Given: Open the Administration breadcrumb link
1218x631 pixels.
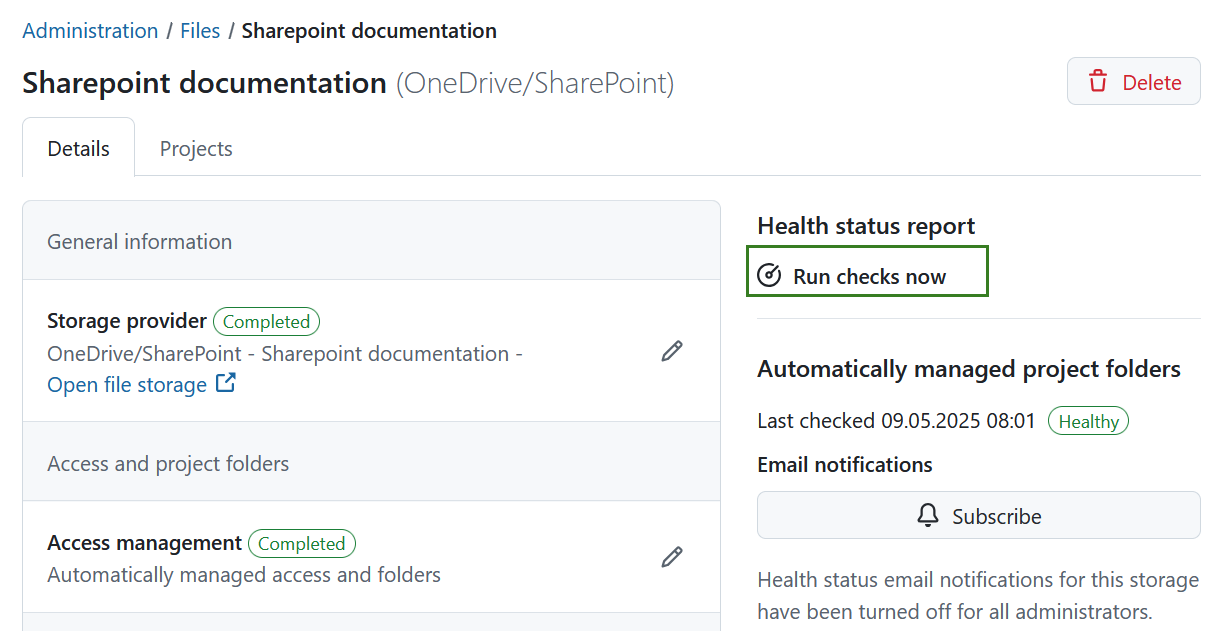Looking at the screenshot, I should tap(90, 31).
